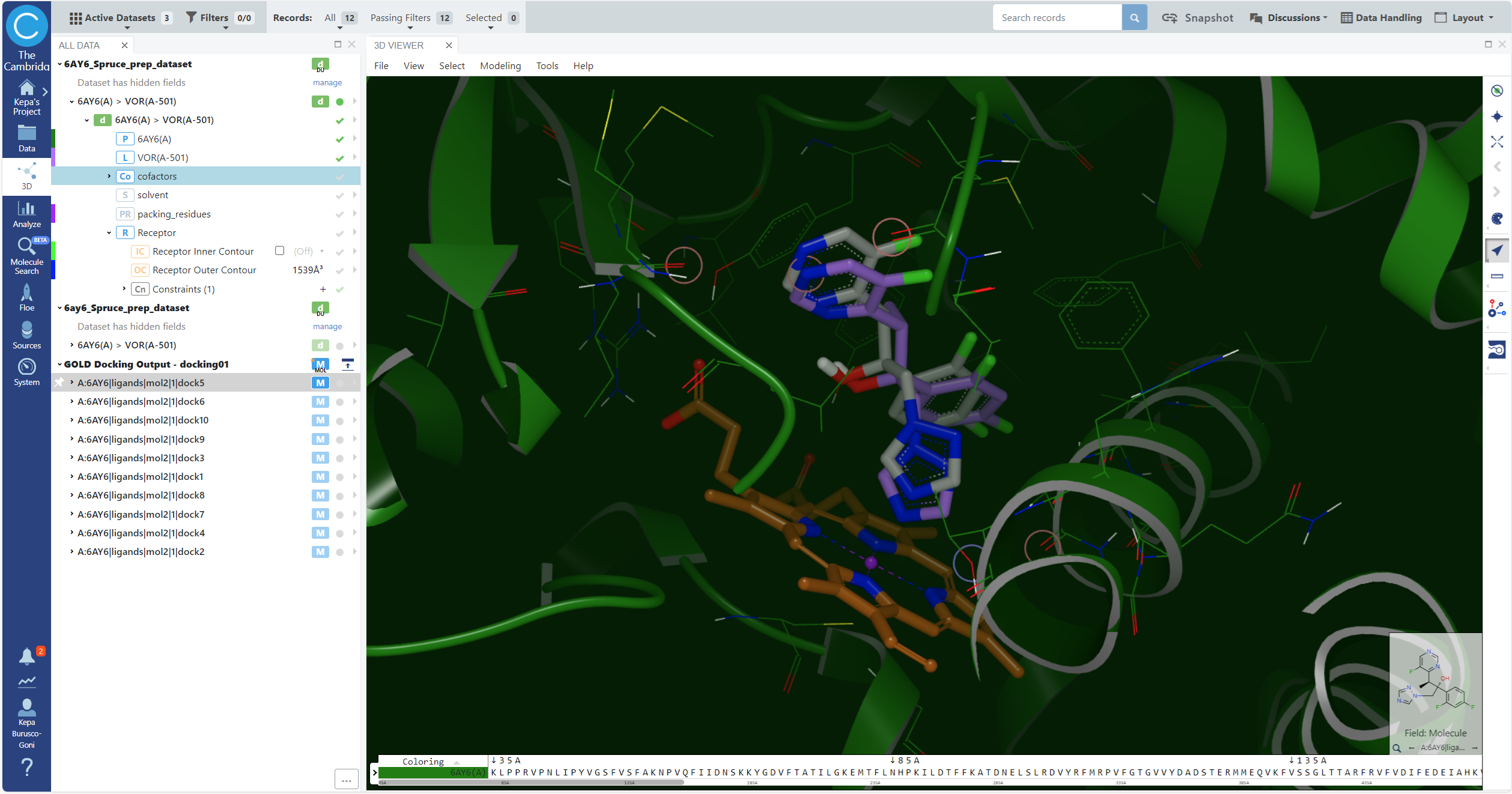This screenshot has width=1512, height=794.
Task: Open the Filters 0/0 control
Action: point(219,17)
